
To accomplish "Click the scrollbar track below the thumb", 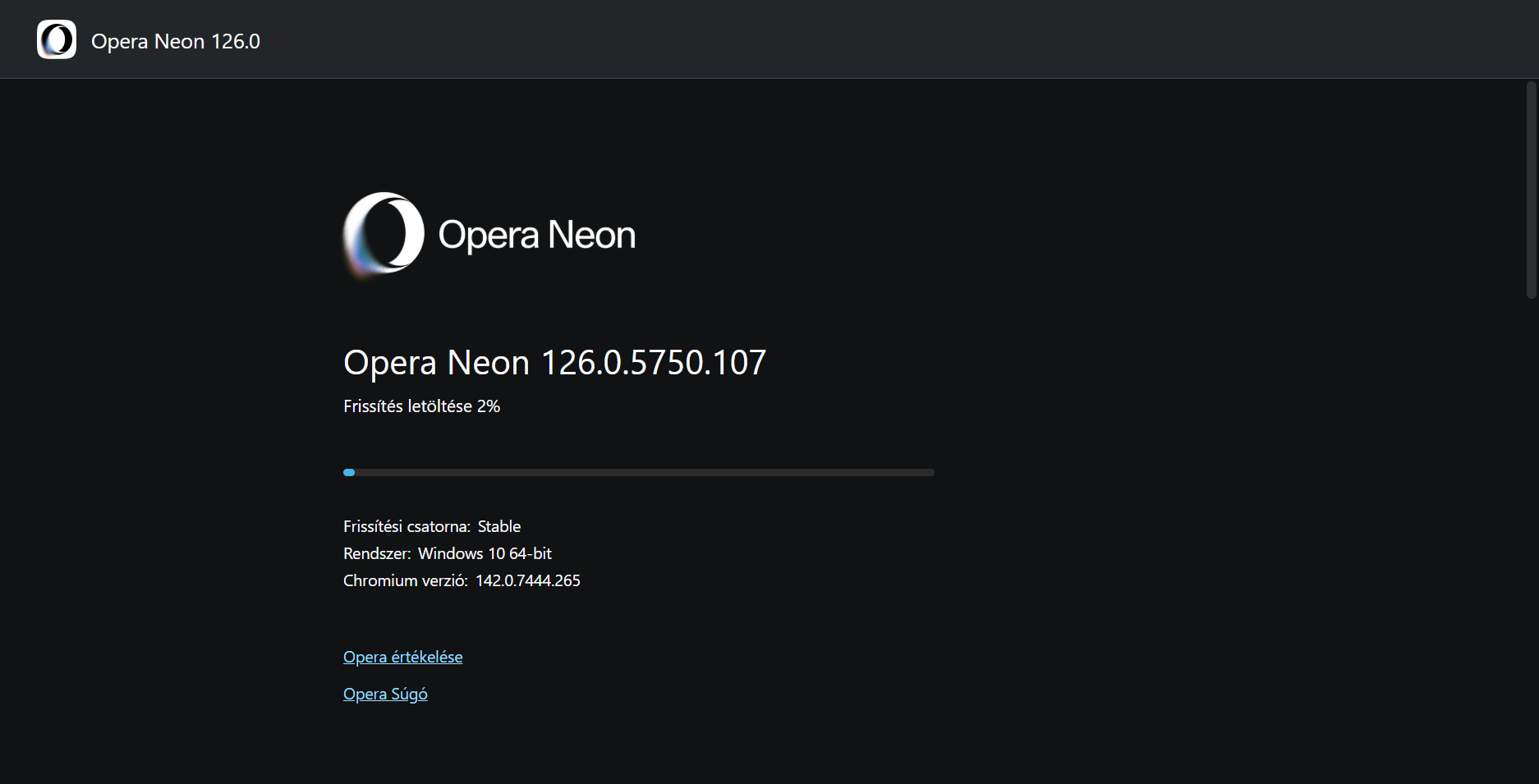I will point(1531,534).
